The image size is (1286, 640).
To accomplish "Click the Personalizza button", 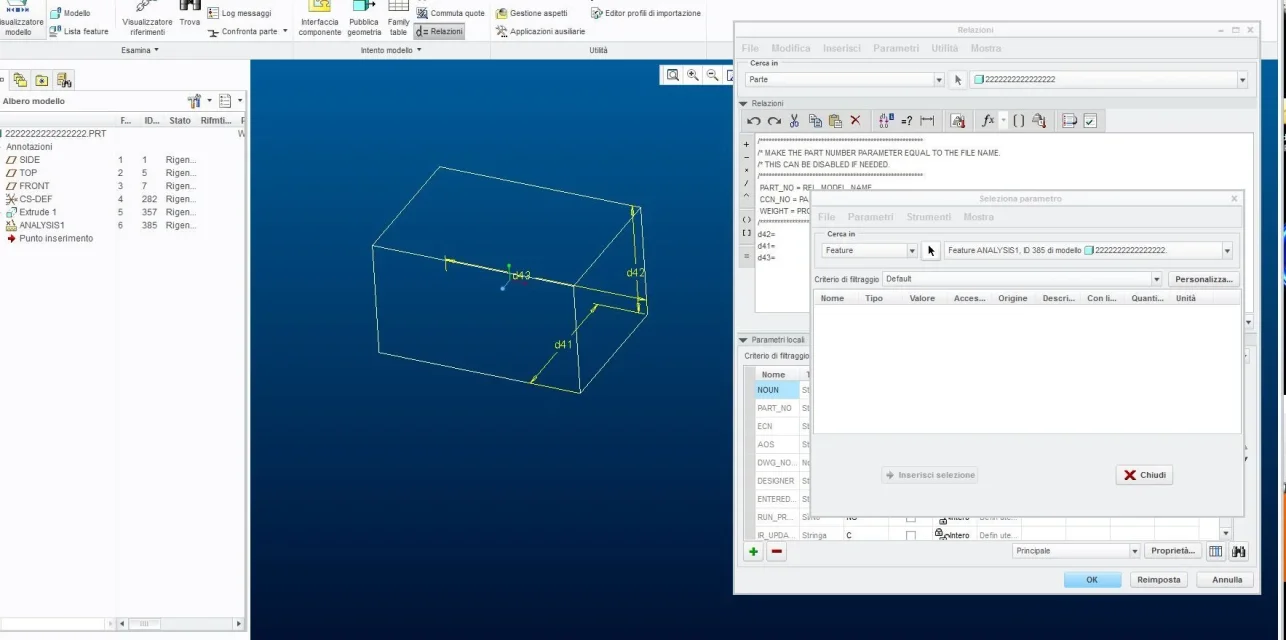I will click(x=1204, y=279).
